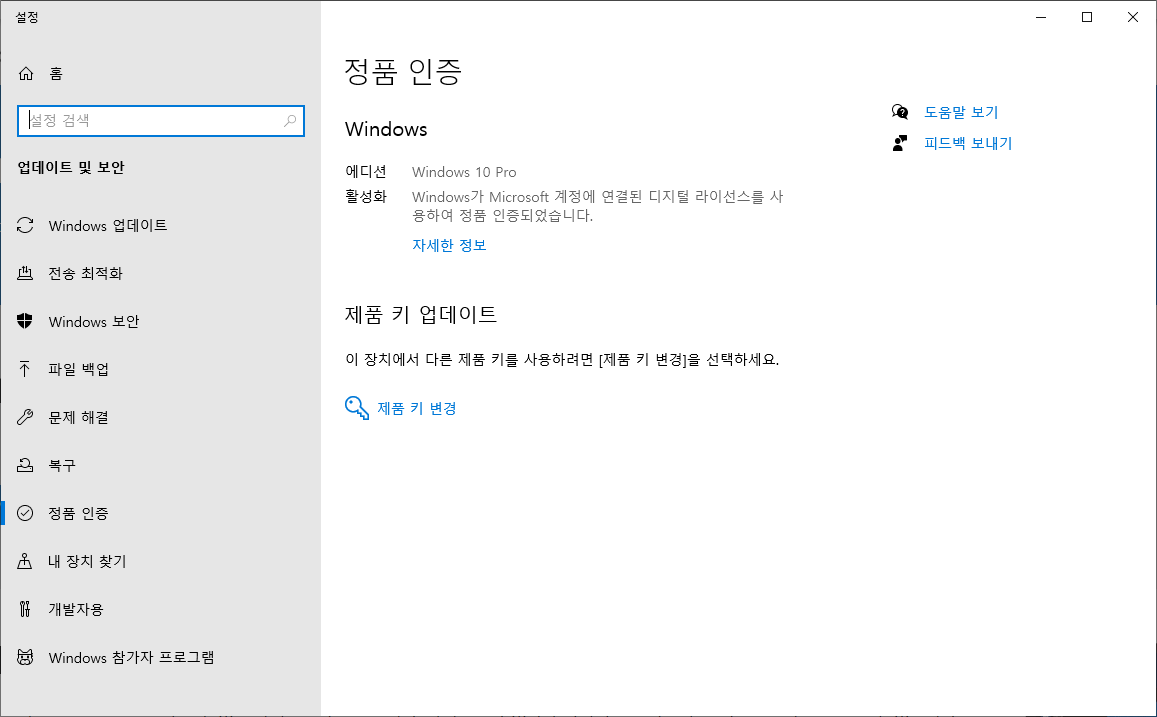Click the 문제 해결 wrench icon
Image resolution: width=1157 pixels, height=717 pixels.
(25, 417)
